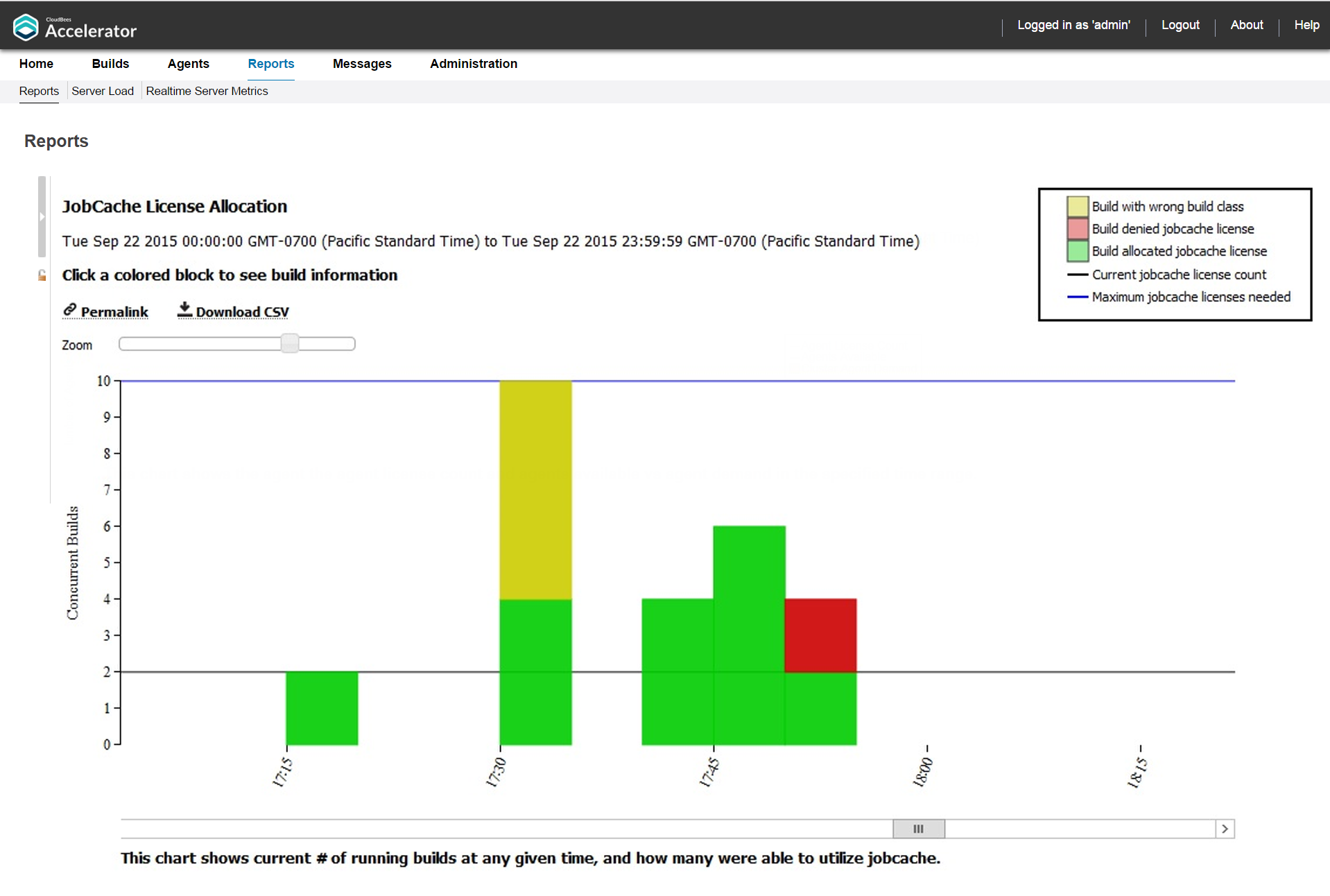Screen dimensions: 1330x896
Task: Click the green block beneath the red block
Action: [820, 708]
